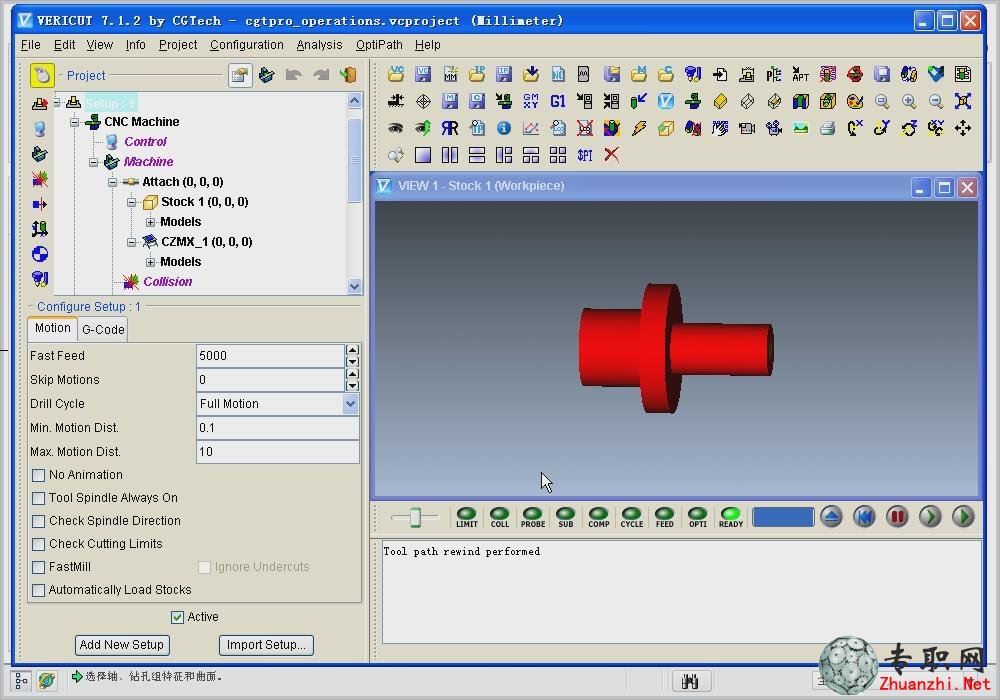
Task: Click the red X icon in toolbar
Action: coord(612,155)
